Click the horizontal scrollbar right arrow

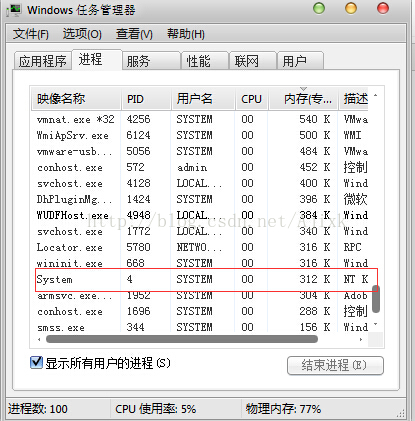[x=361, y=339]
